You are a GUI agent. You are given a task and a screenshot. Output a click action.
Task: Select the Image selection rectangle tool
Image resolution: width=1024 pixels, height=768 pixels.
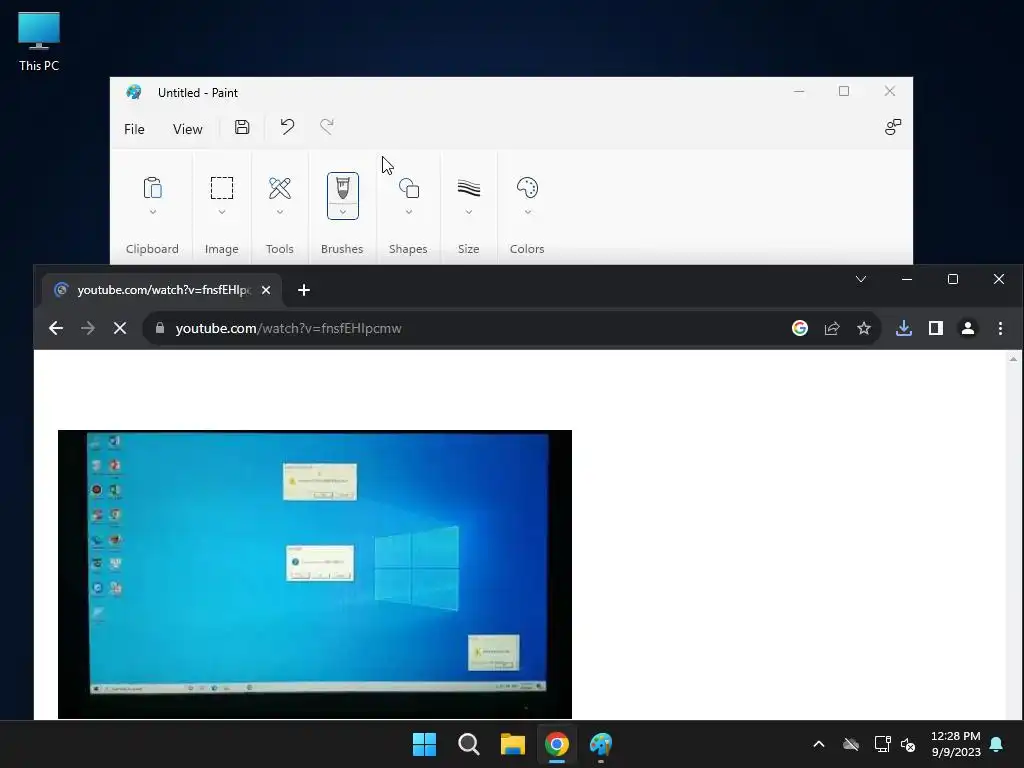(221, 188)
